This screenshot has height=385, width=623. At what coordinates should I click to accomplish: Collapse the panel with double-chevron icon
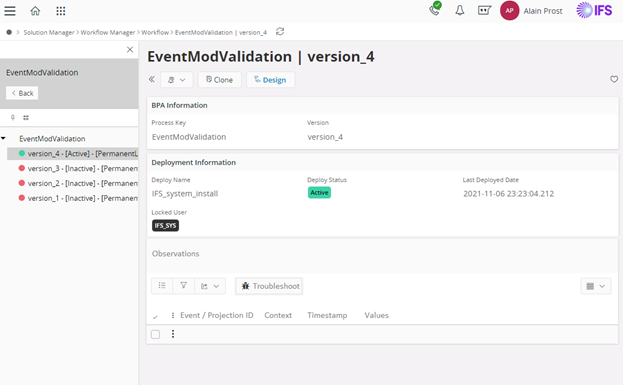pos(152,79)
